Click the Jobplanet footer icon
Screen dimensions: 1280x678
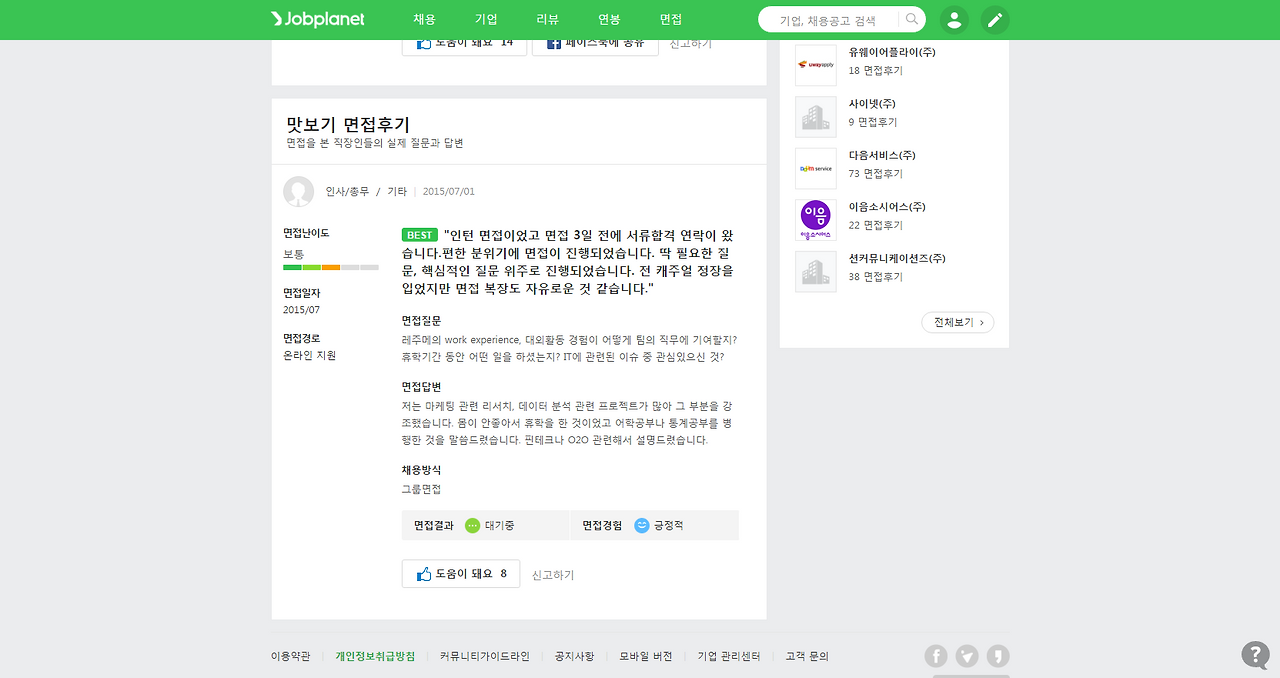[x=999, y=655]
